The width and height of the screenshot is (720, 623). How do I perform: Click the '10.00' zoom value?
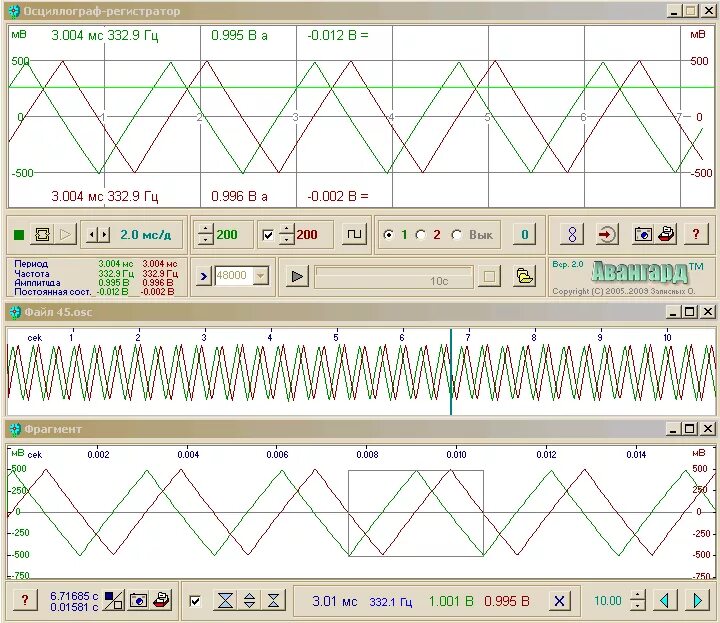607,601
